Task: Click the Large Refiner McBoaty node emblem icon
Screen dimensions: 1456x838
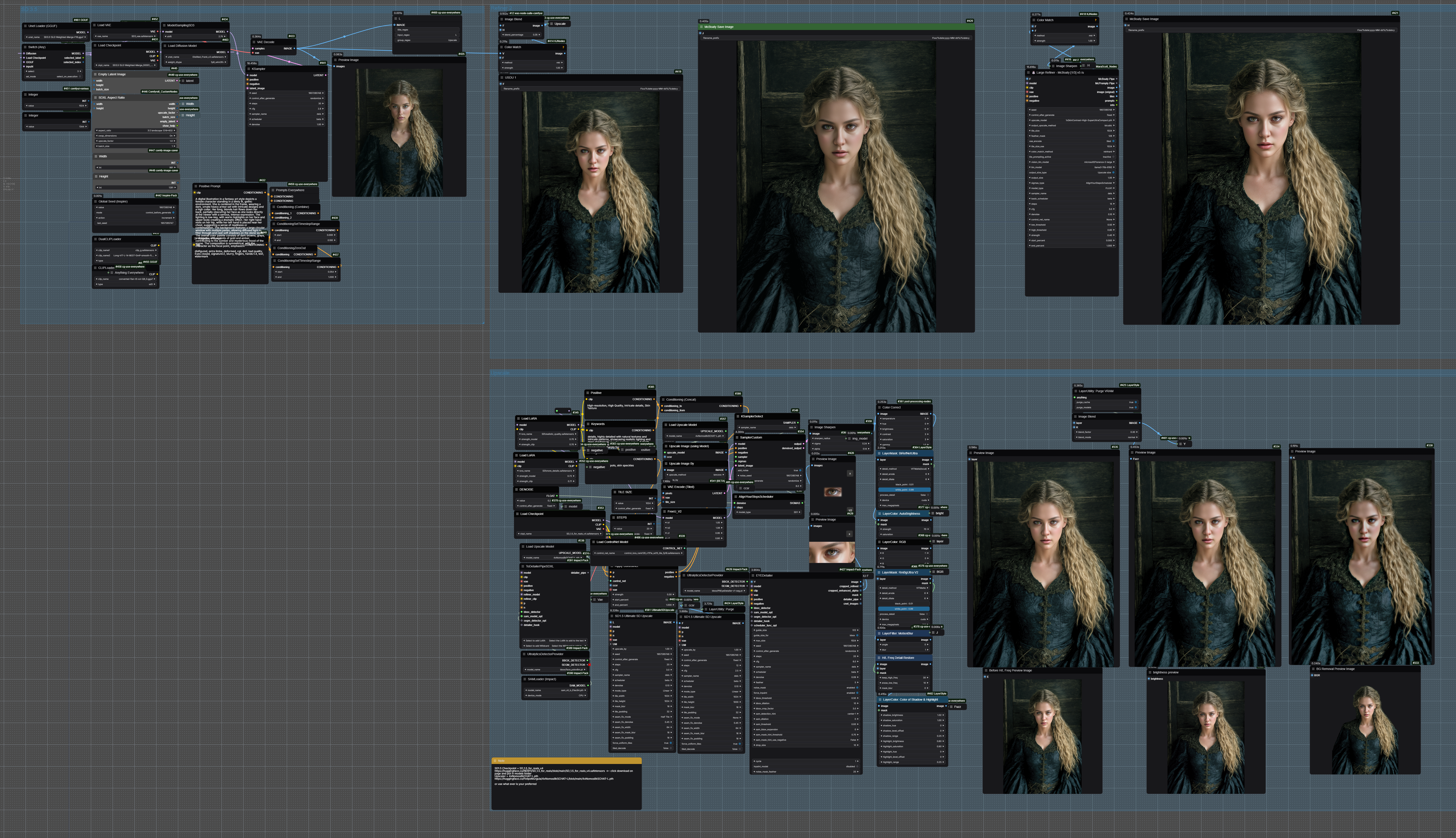Action: tap(1034, 73)
